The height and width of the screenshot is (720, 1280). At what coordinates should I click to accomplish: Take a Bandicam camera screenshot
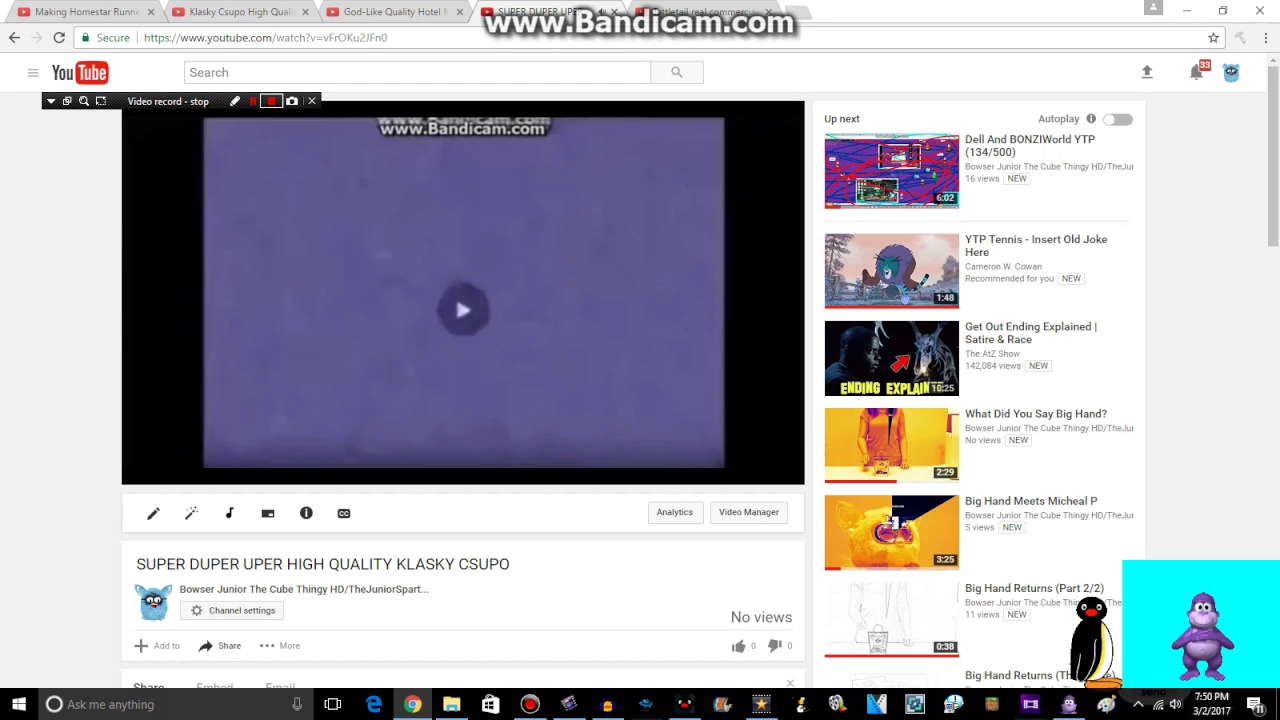292,101
